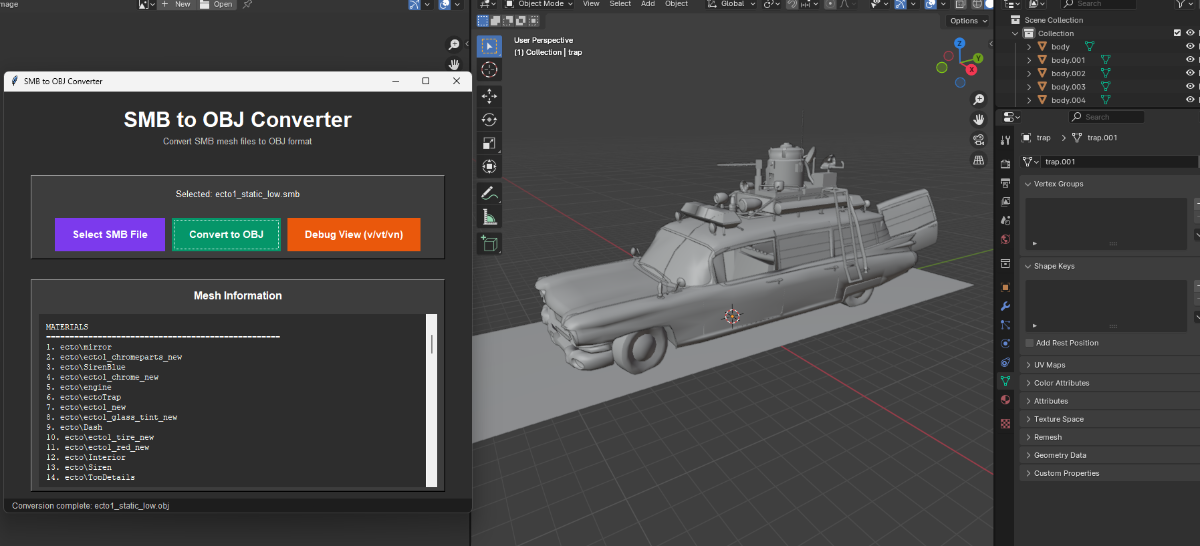The width and height of the screenshot is (1200, 546).
Task: Click the Add Cube tool
Action: click(489, 242)
